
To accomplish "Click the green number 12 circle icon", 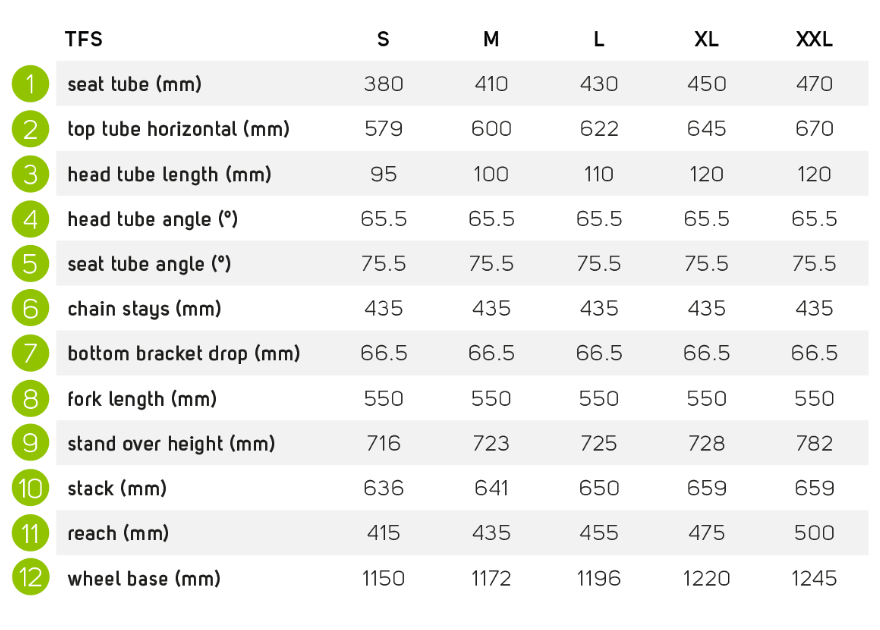I will coord(30,577).
